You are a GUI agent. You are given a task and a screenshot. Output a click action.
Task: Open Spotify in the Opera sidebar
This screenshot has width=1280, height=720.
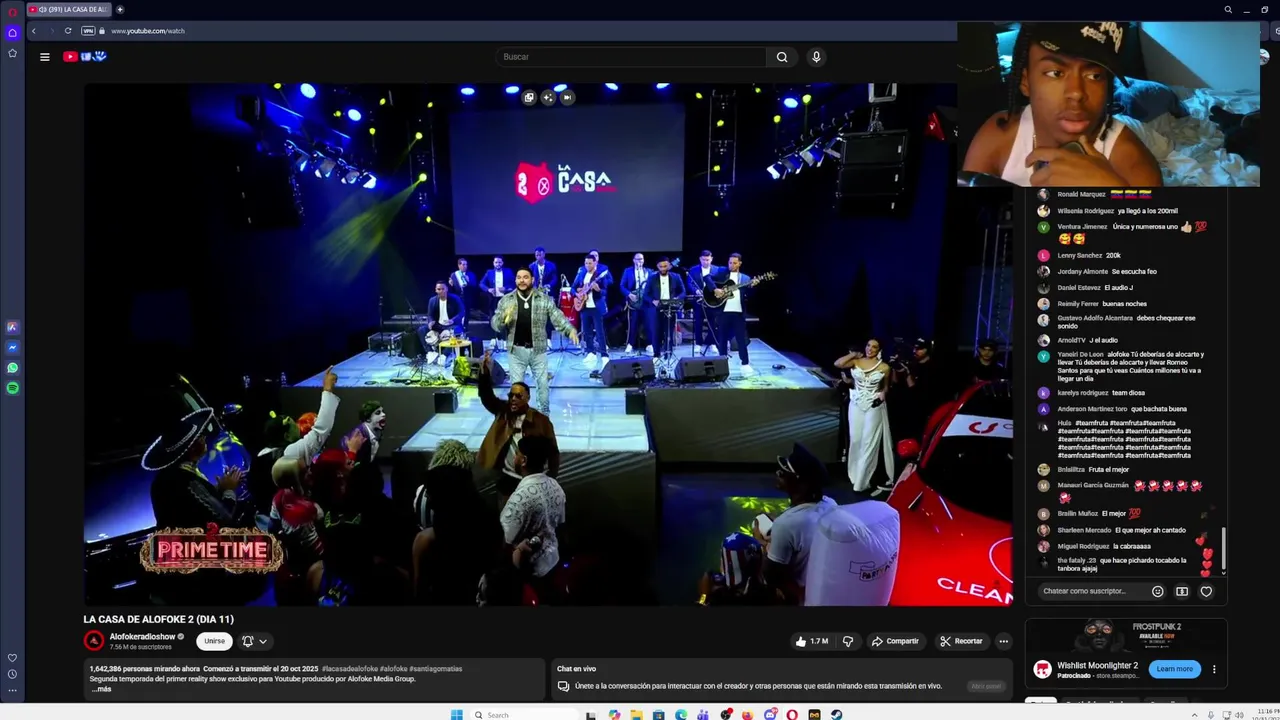tap(12, 388)
